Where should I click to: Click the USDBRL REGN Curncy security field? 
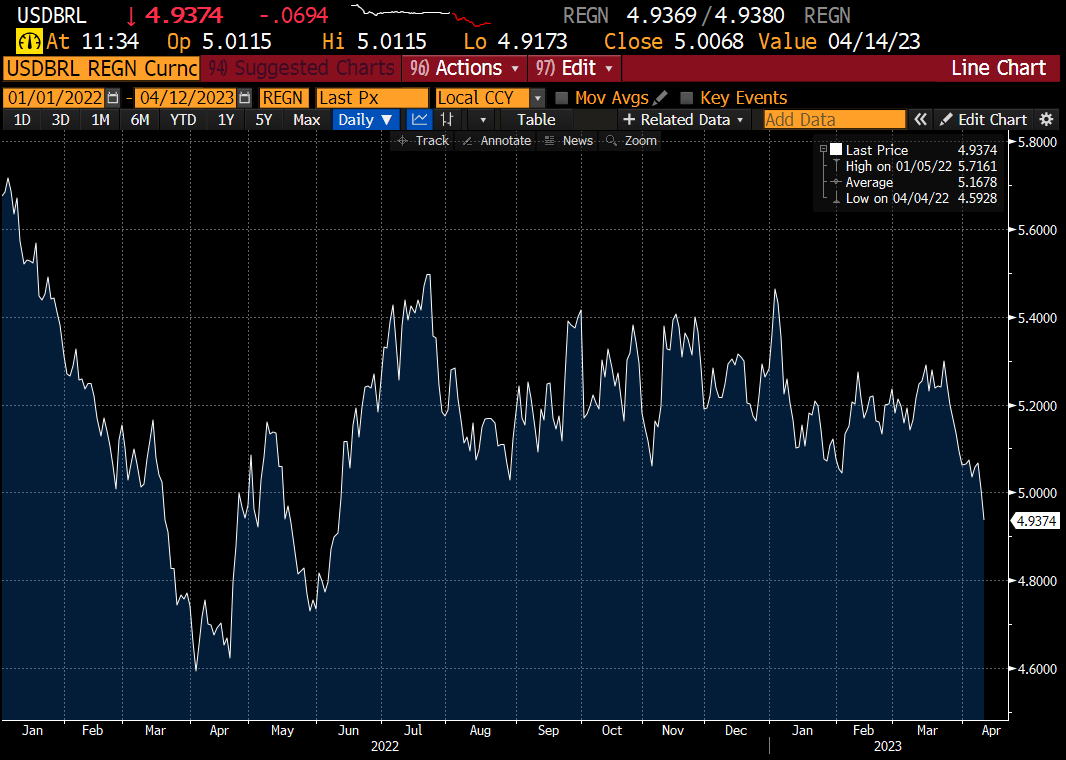pyautogui.click(x=101, y=68)
